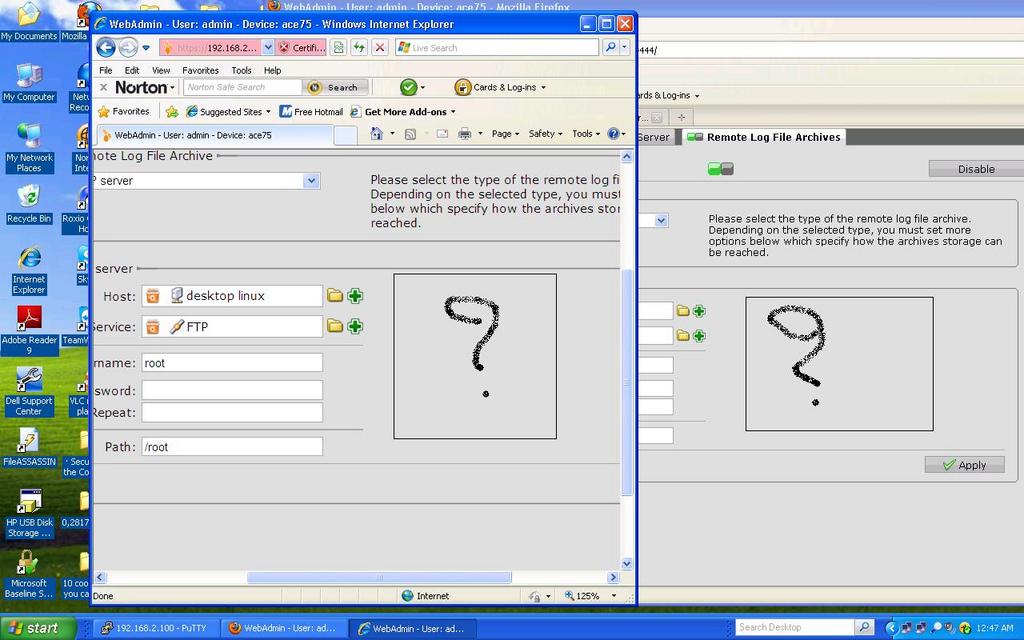This screenshot has width=1024, height=640.
Task: Open the Safety dropdown in IE command bar
Action: 545,134
